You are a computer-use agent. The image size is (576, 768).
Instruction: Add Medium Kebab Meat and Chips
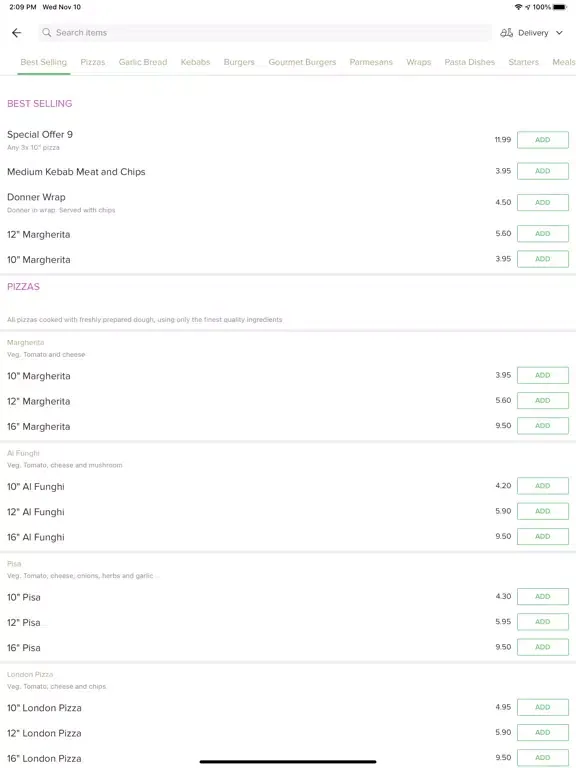(543, 171)
